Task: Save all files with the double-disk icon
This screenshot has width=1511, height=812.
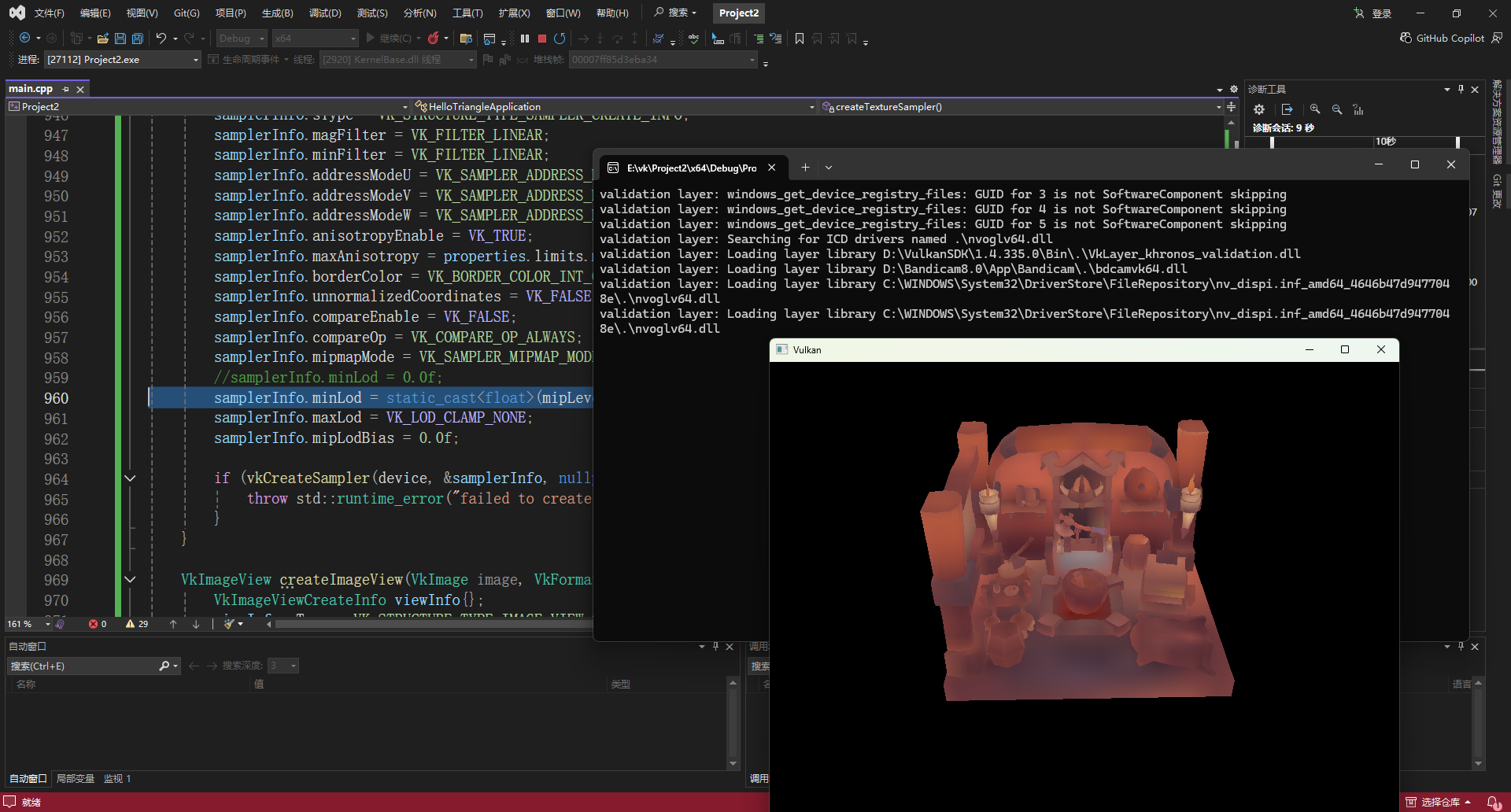Action: coord(138,38)
